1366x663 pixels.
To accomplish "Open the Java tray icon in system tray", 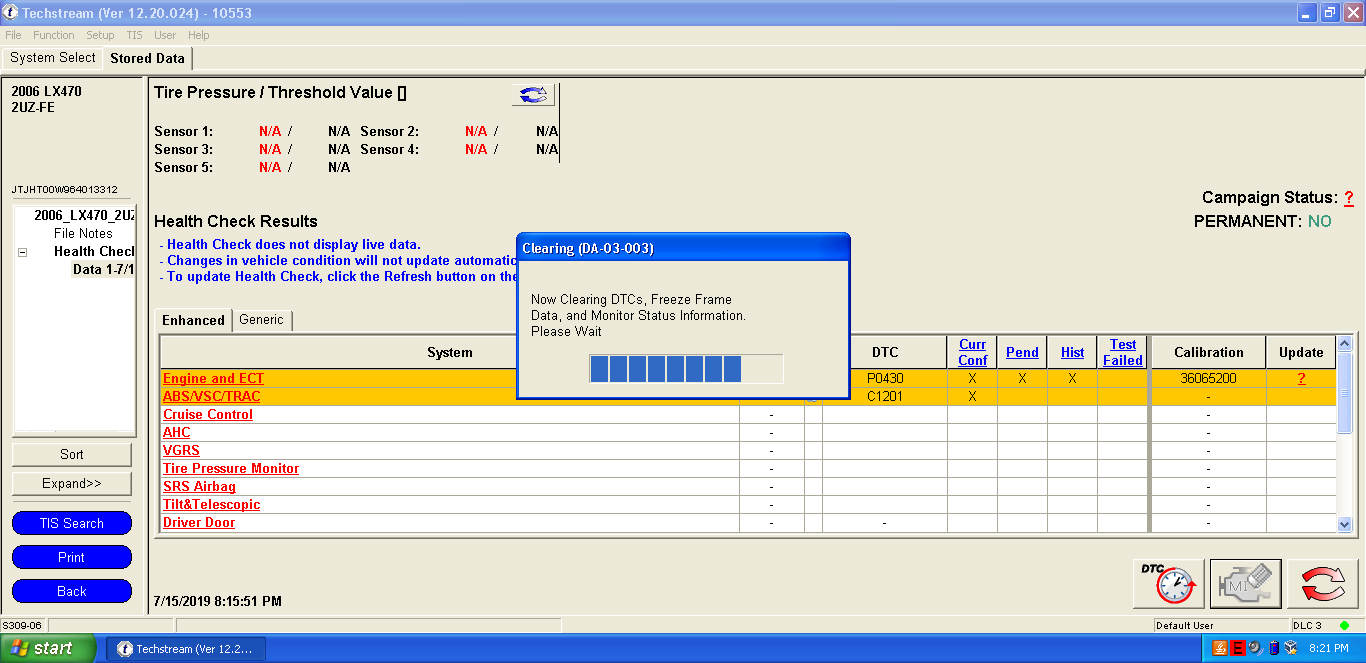I will [x=1219, y=648].
